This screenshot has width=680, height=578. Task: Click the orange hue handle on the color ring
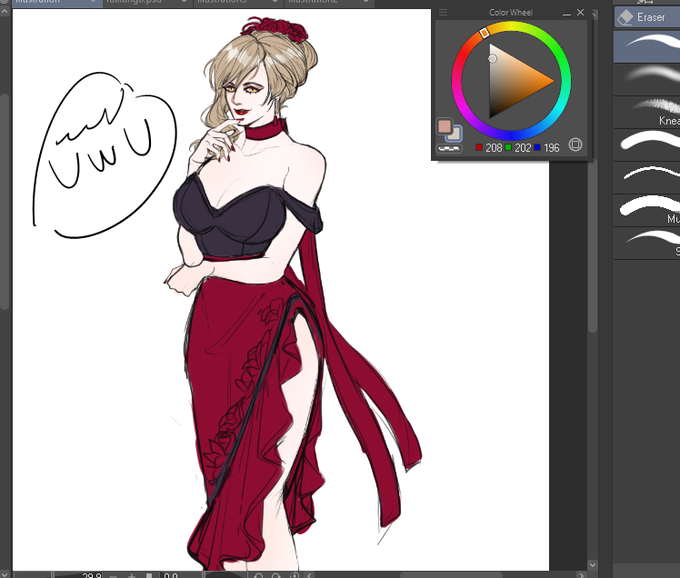(484, 33)
